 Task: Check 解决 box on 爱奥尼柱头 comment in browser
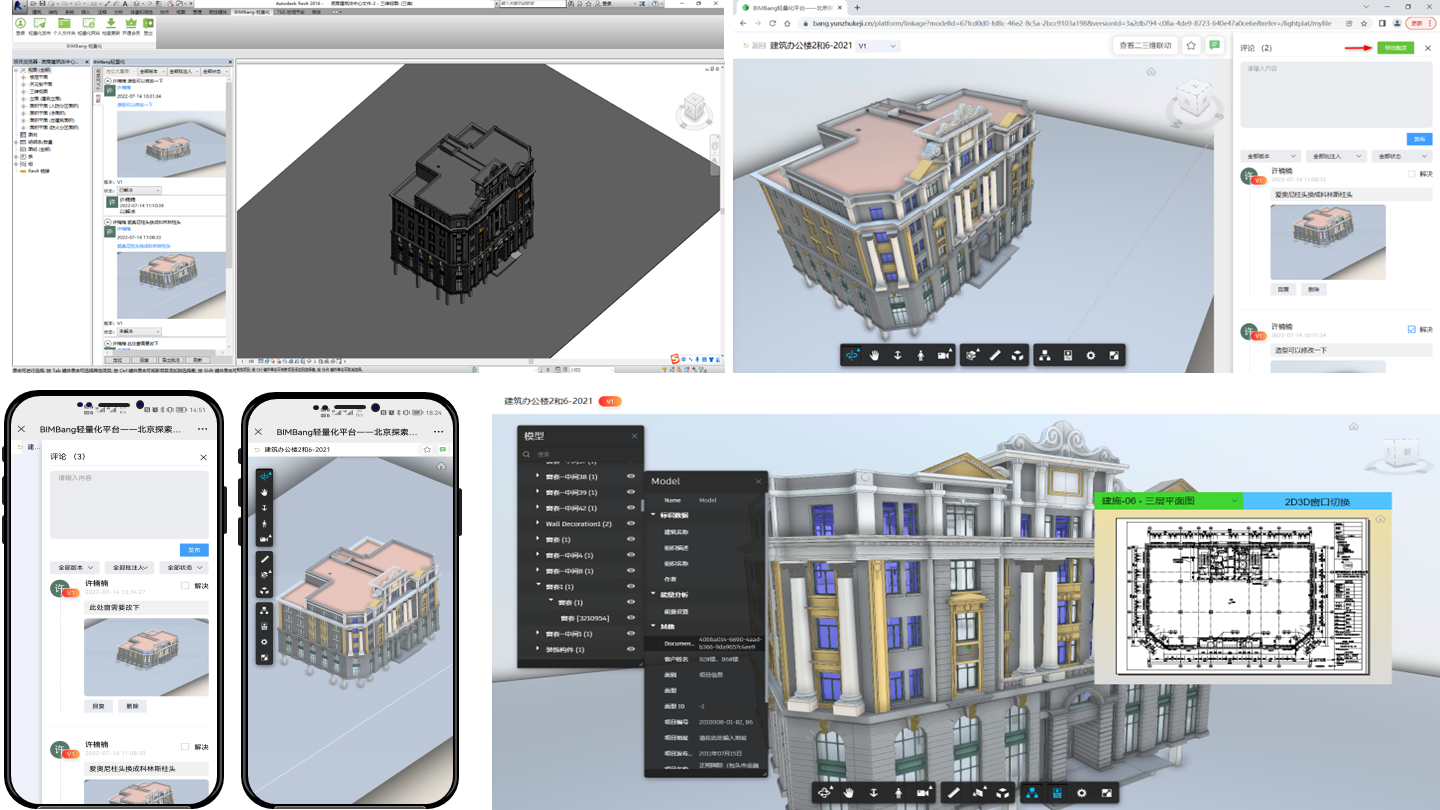[1411, 174]
